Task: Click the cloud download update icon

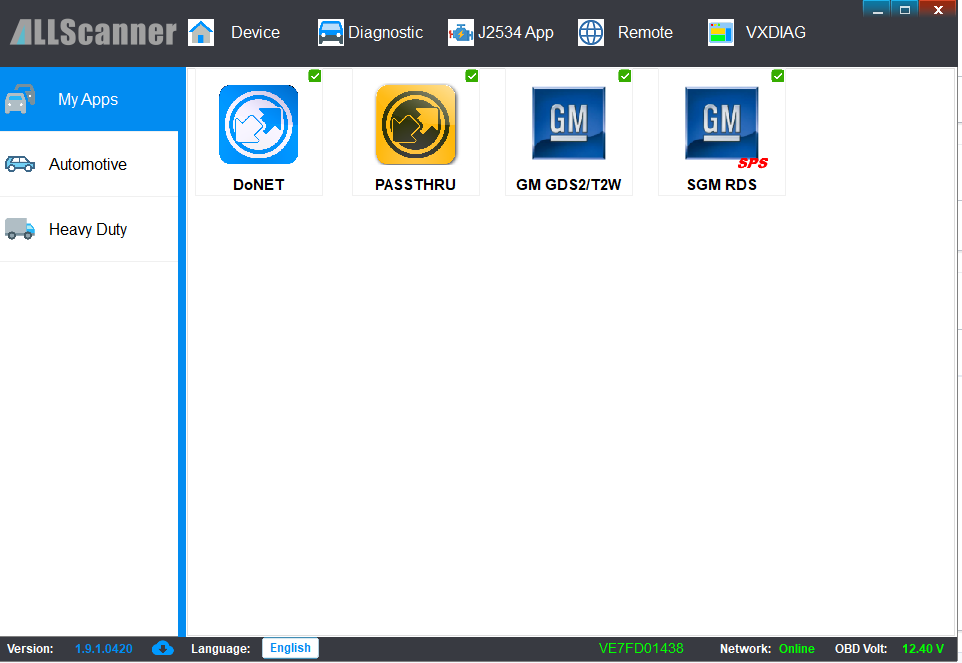Action: click(163, 648)
